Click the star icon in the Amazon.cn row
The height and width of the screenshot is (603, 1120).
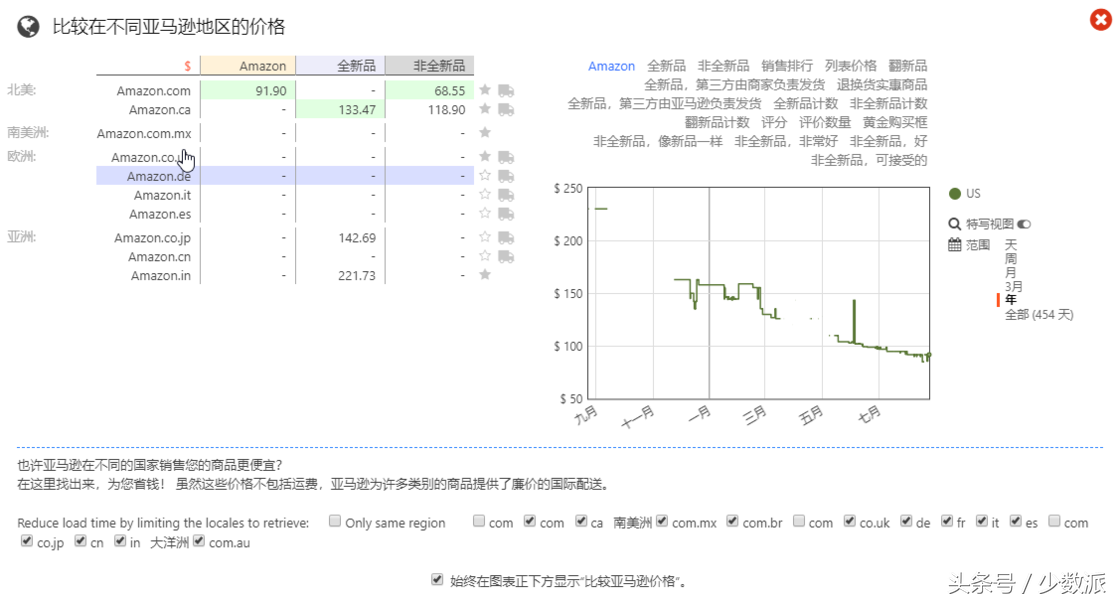coord(485,256)
